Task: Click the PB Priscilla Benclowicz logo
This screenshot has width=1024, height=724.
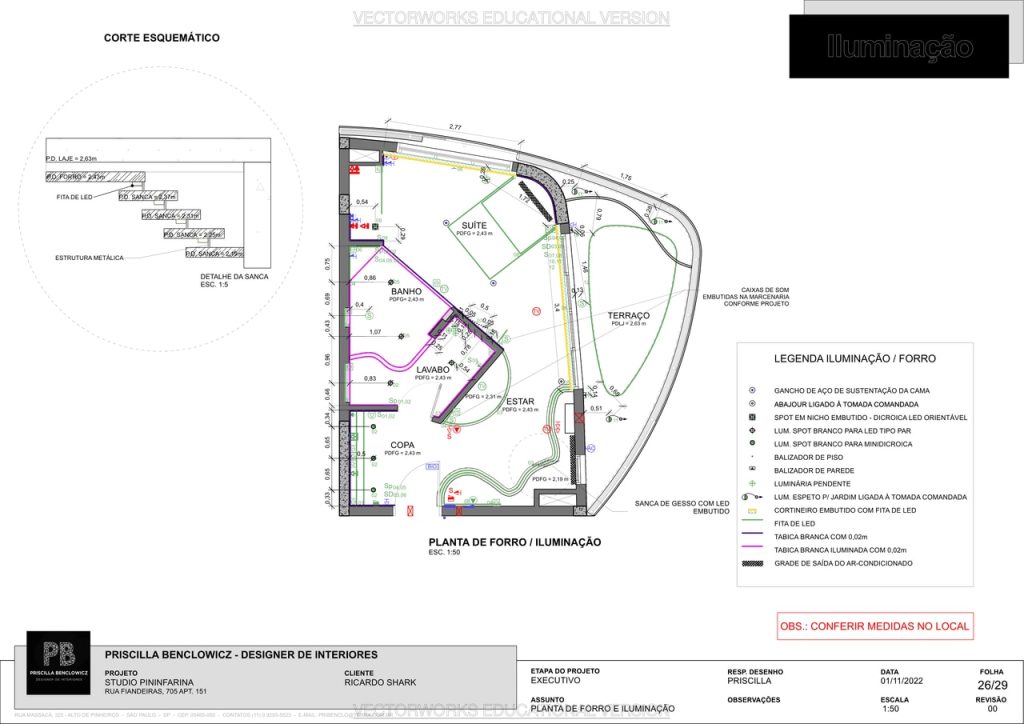Action: 58,663
